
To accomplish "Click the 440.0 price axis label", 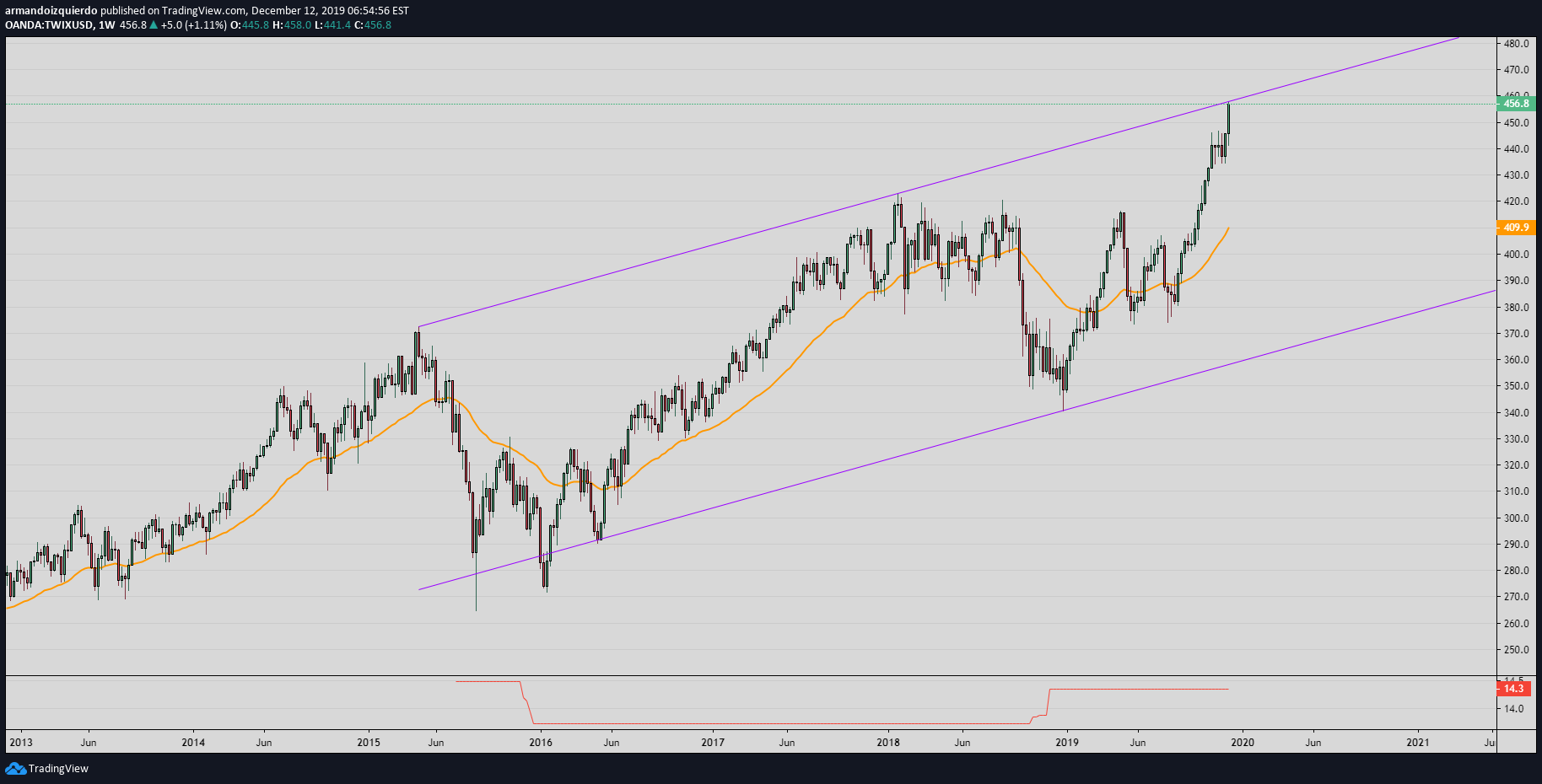I will 1516,149.
